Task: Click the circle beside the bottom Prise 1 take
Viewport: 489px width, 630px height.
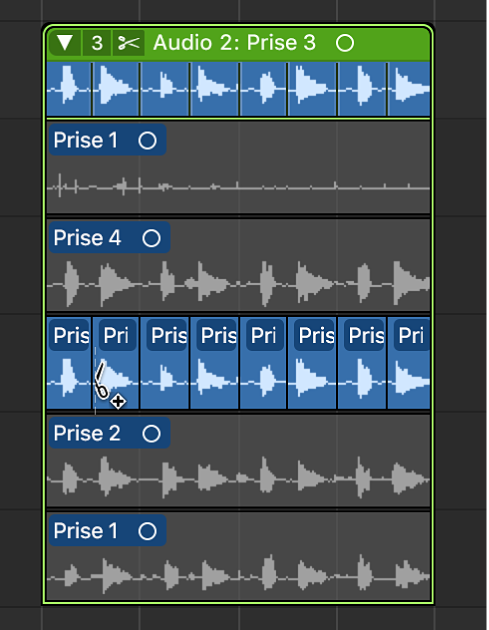Action: 147,531
